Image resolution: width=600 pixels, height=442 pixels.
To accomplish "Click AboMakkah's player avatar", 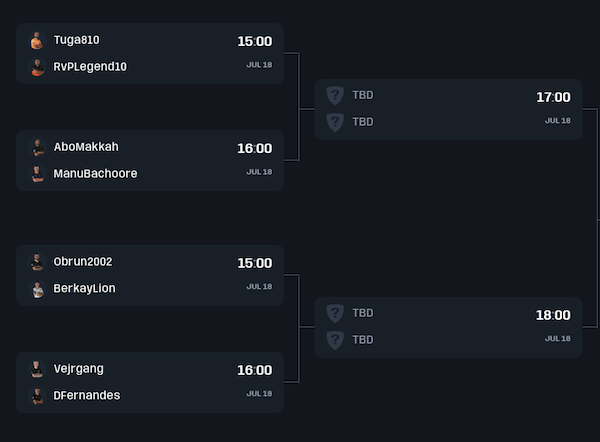I will pos(37,148).
